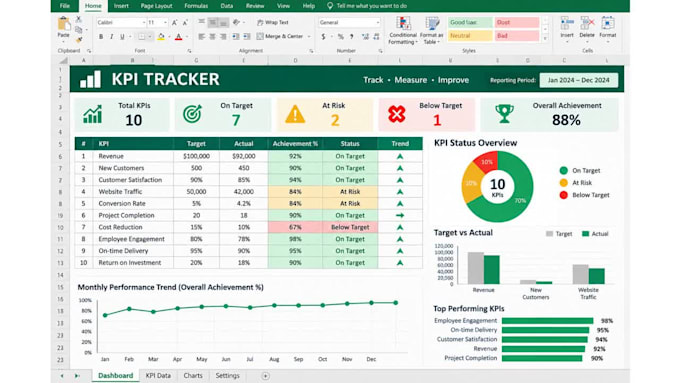Click the Decrease Decimal icon
This screenshot has width=680, height=383.
point(376,37)
